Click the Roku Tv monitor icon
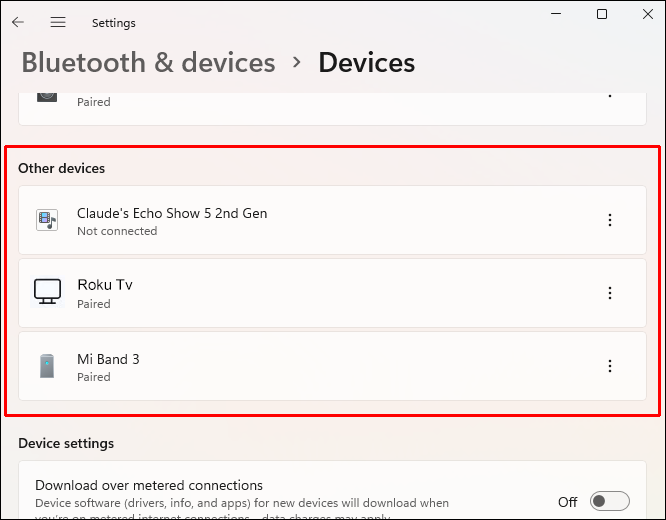The height and width of the screenshot is (520, 666). pyautogui.click(x=46, y=292)
